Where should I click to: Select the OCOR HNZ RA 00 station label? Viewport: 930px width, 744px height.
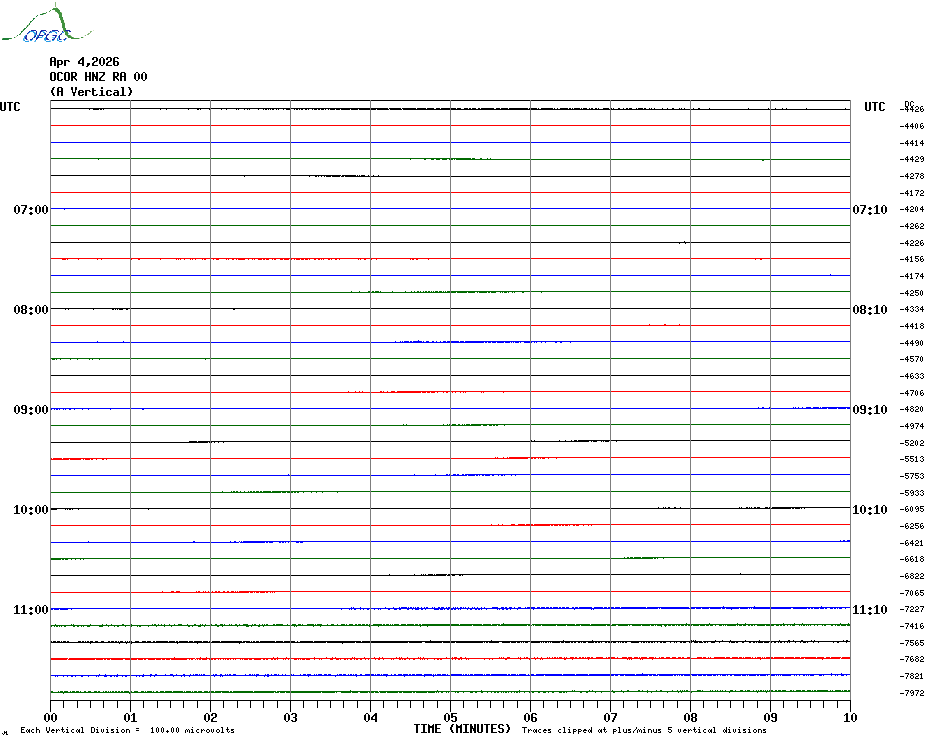point(98,77)
